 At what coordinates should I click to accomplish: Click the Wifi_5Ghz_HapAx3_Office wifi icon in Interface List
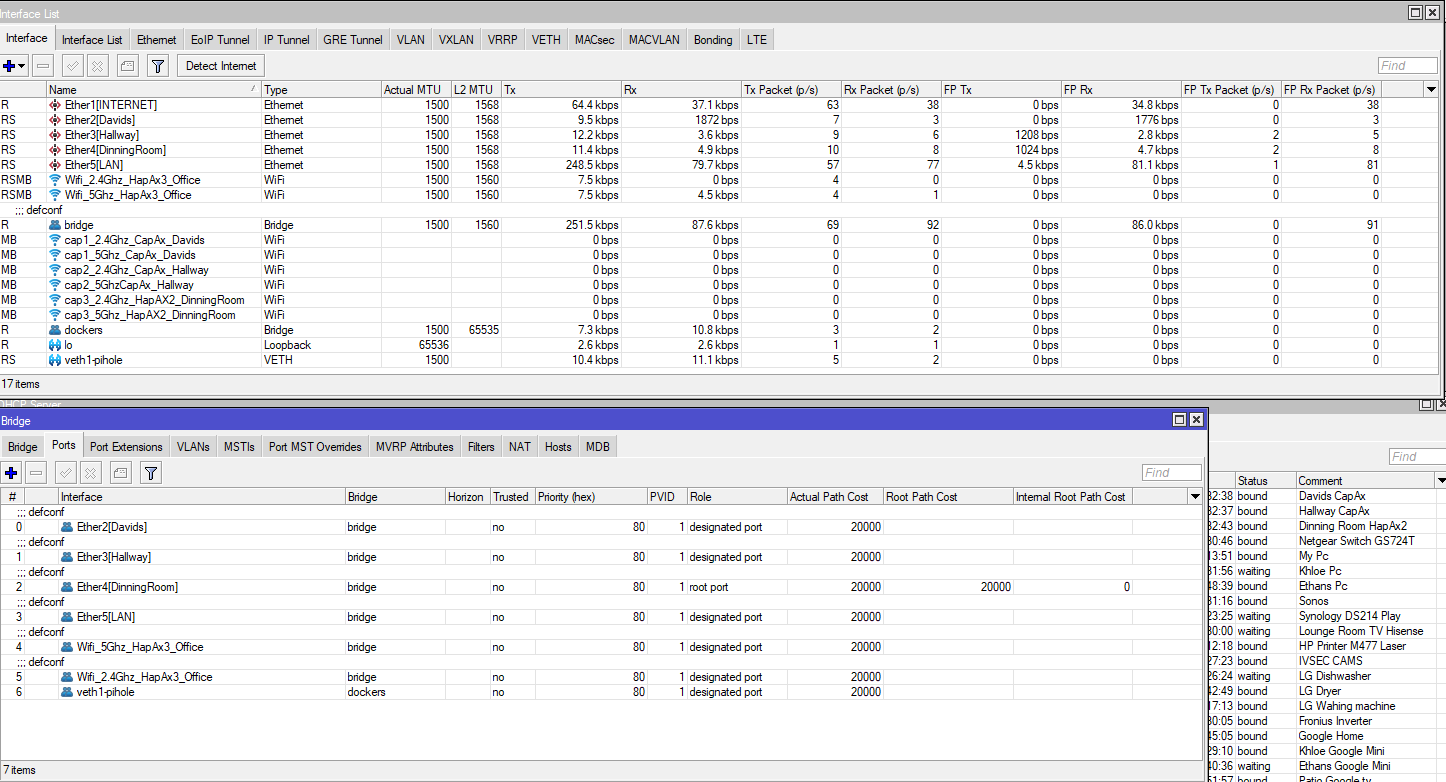click(55, 195)
